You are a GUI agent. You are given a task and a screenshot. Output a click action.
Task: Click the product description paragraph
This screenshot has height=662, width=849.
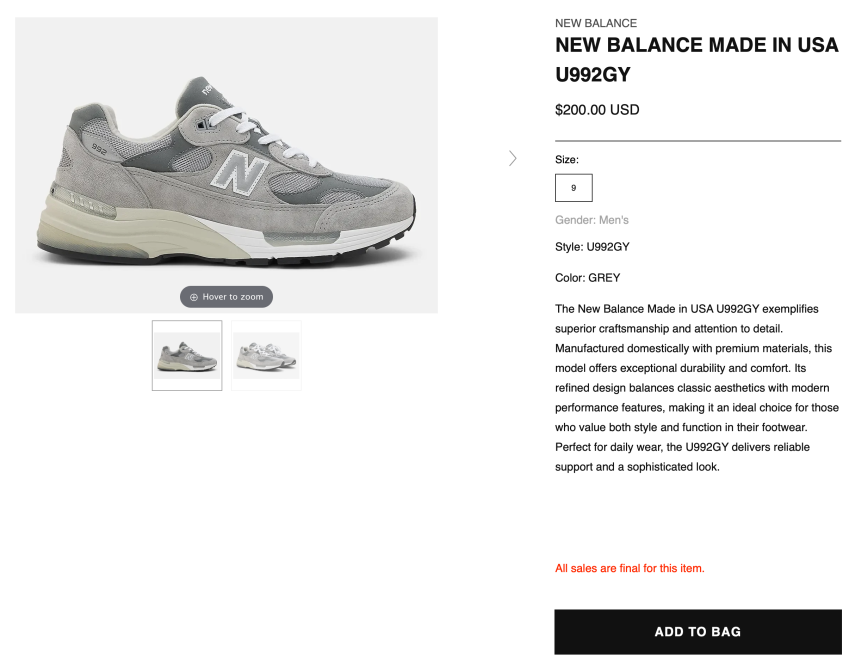pos(697,388)
